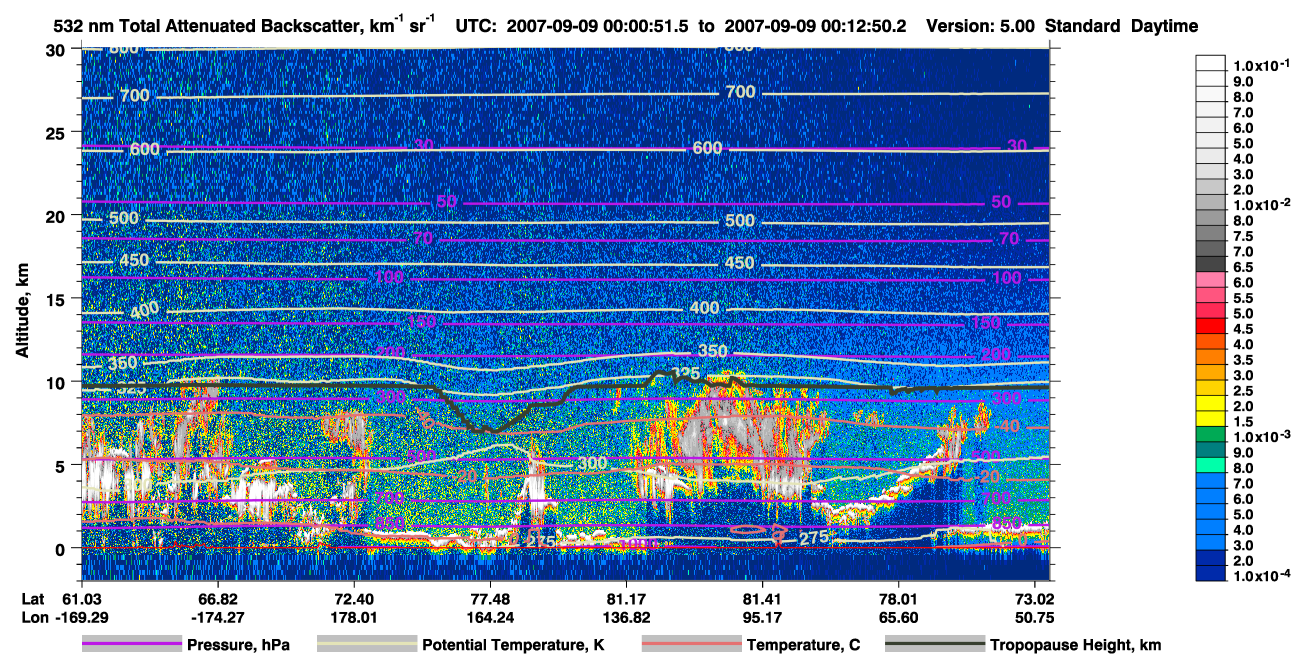Click longitude value 136.82
1300x667 pixels.
coord(626,617)
